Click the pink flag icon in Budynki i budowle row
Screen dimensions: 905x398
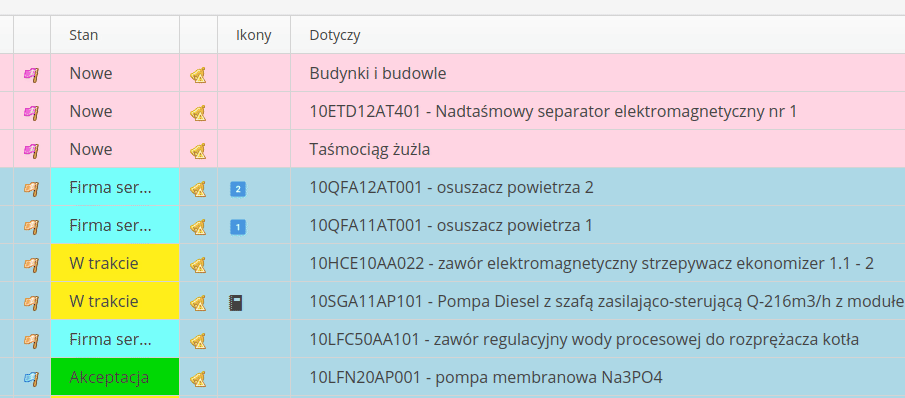point(31,74)
